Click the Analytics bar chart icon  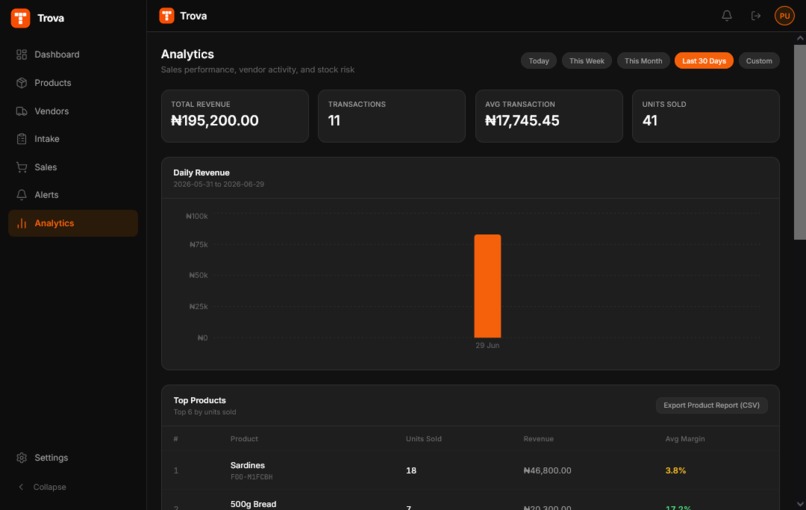[22, 223]
